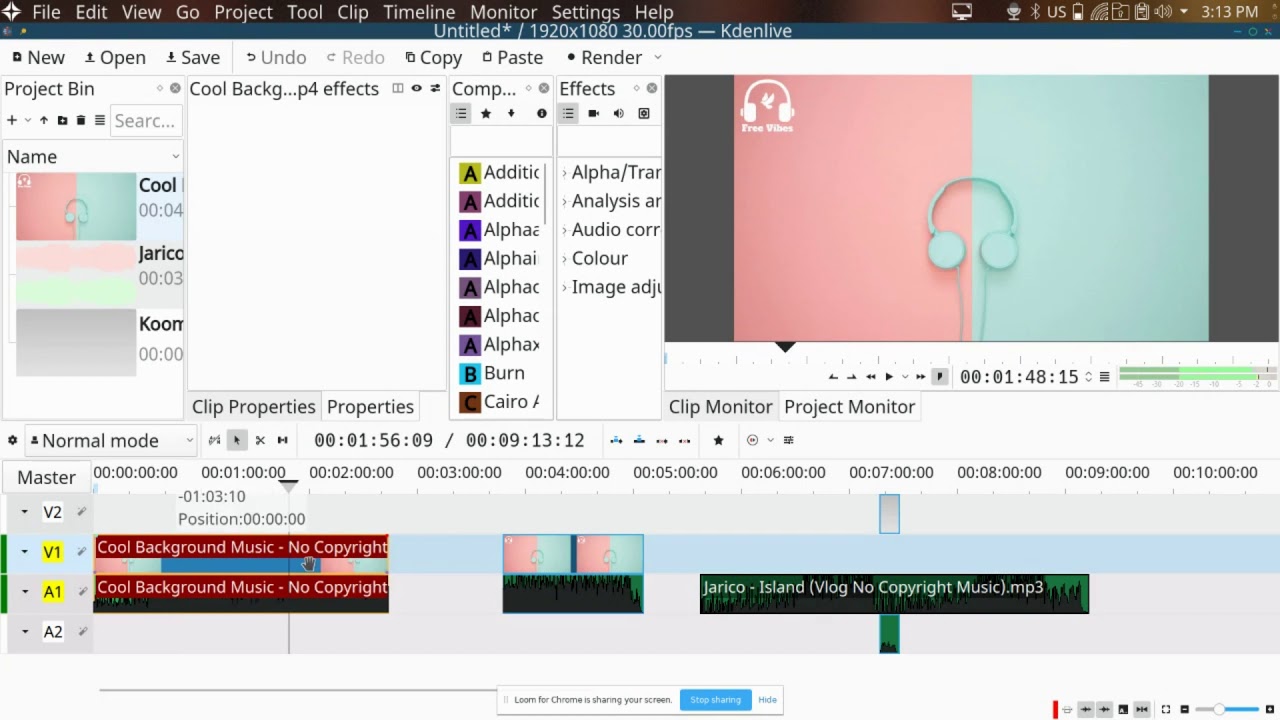The height and width of the screenshot is (720, 1280).
Task: Switch to the Properties tab
Action: pyautogui.click(x=370, y=406)
